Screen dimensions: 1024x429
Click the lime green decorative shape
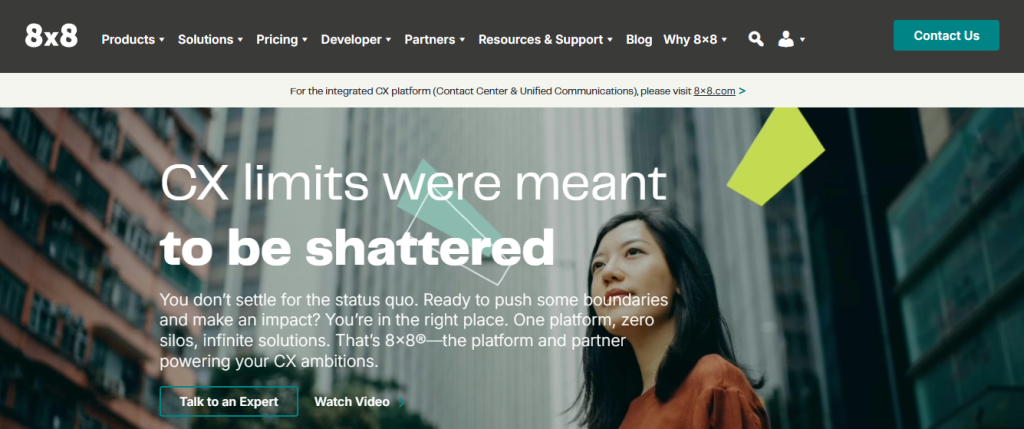pyautogui.click(x=776, y=156)
